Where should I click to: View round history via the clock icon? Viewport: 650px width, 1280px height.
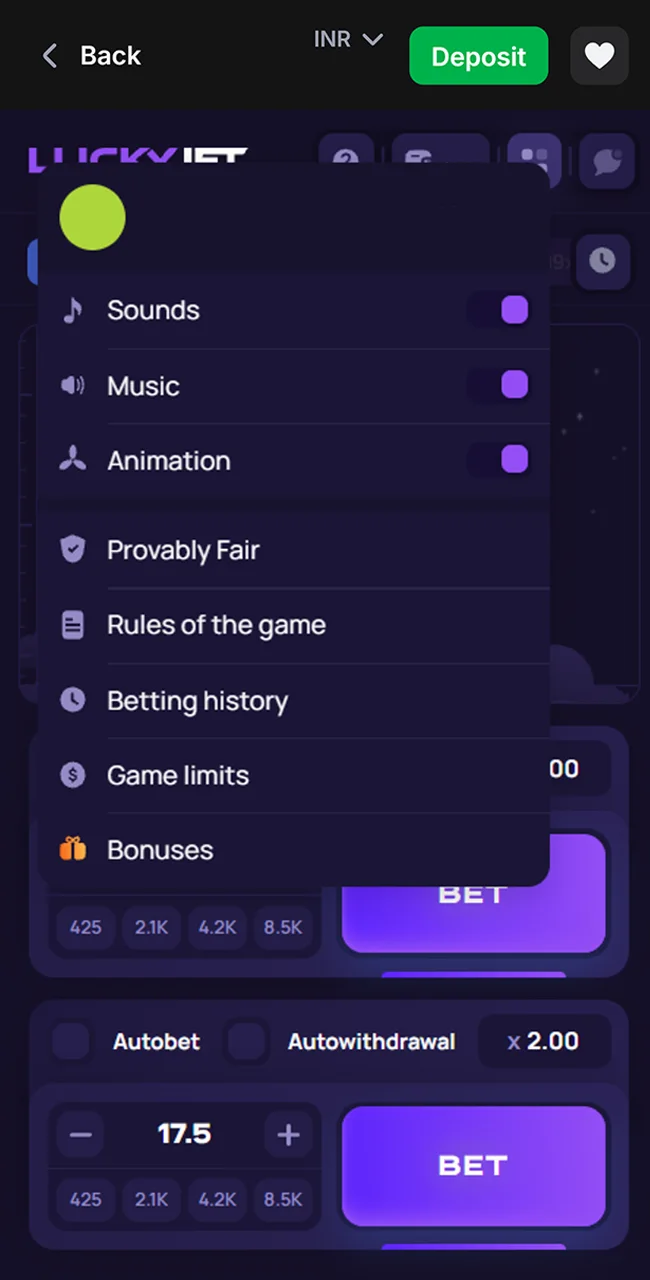603,261
